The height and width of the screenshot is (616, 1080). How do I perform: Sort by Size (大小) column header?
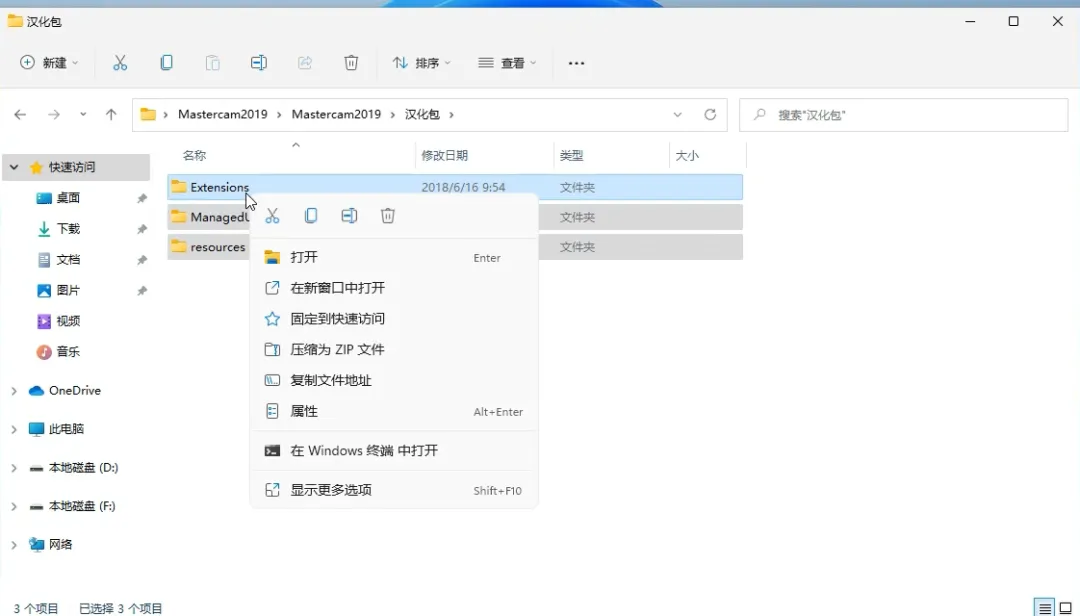(687, 156)
